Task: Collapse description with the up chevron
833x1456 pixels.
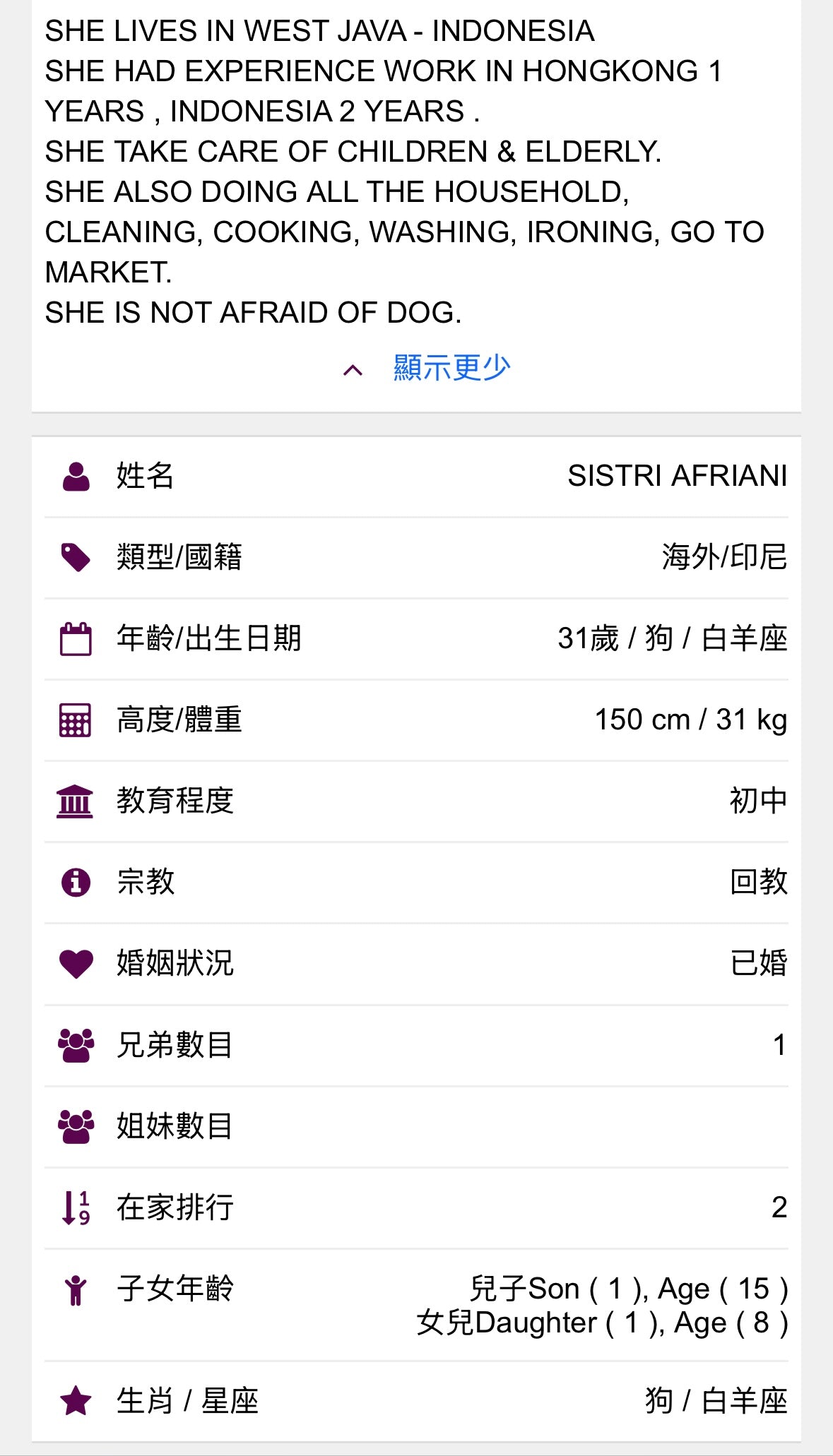Action: [x=353, y=369]
